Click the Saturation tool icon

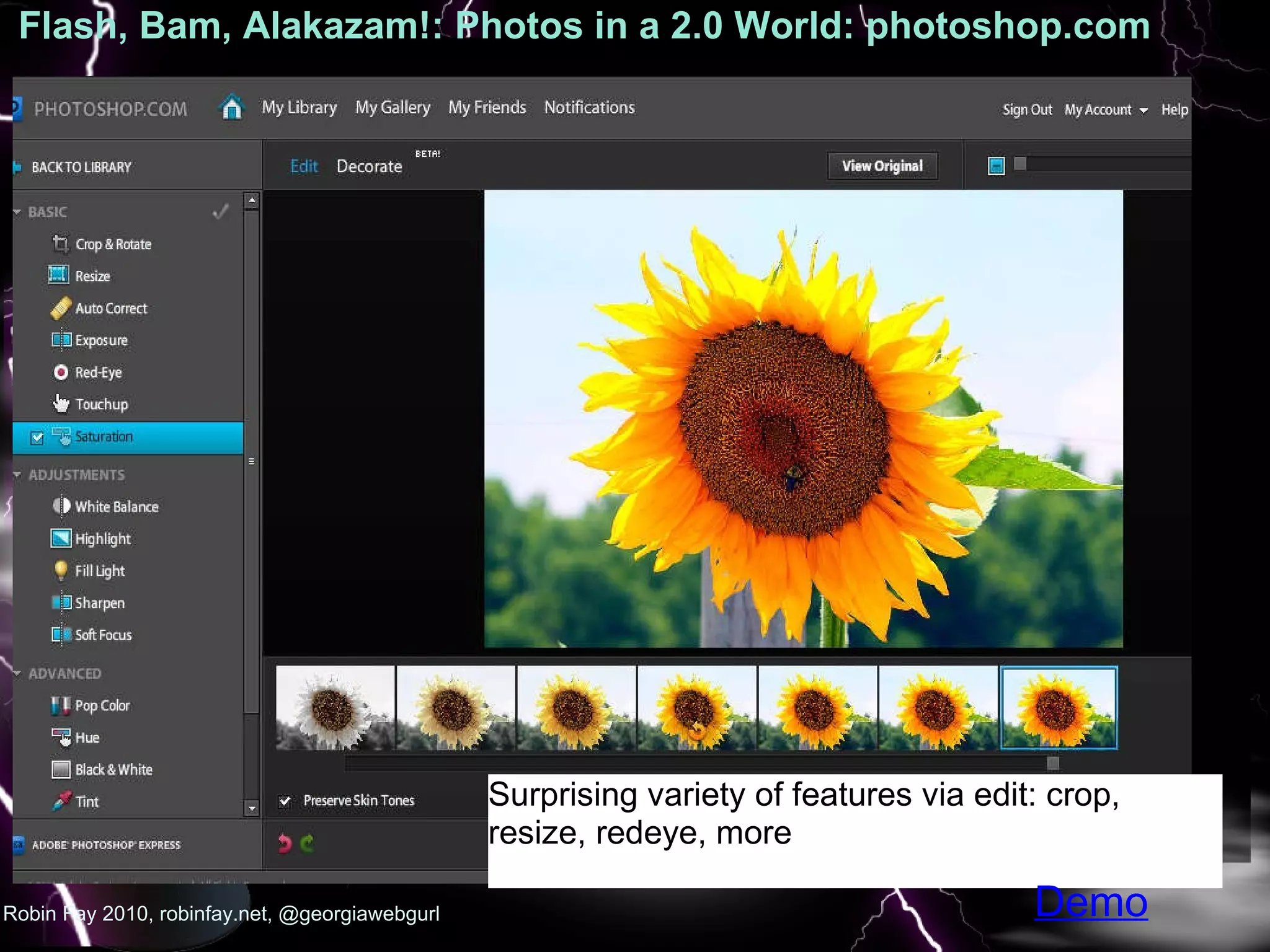click(x=61, y=436)
